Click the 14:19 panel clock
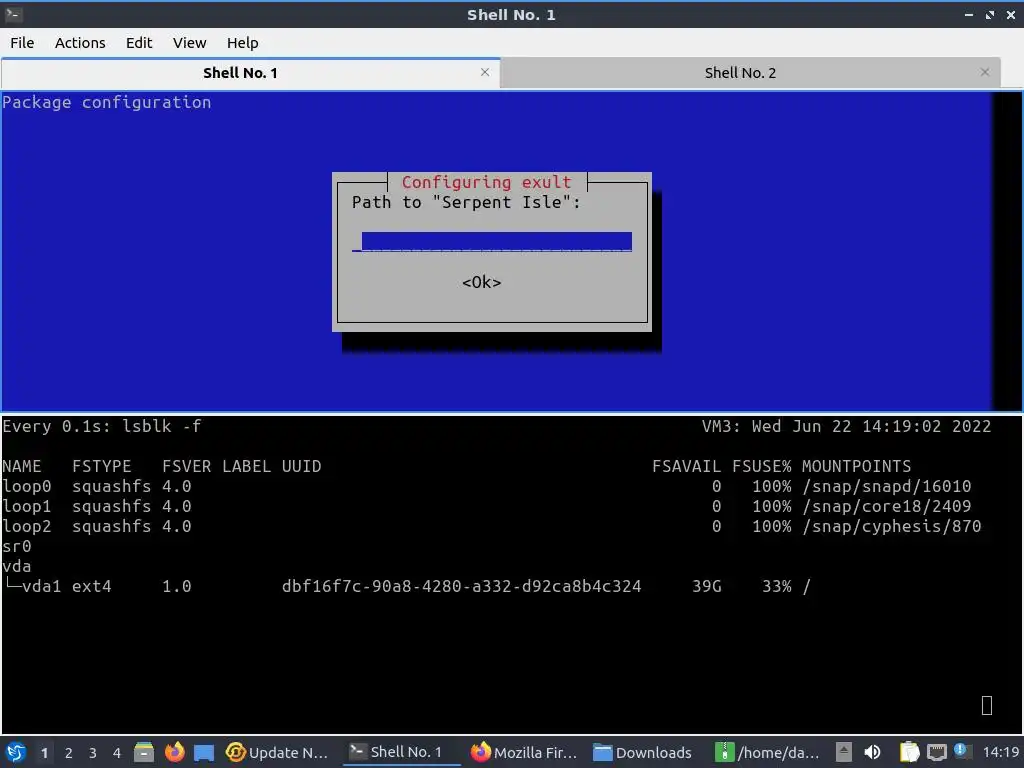Viewport: 1024px width, 768px height. (1000, 752)
